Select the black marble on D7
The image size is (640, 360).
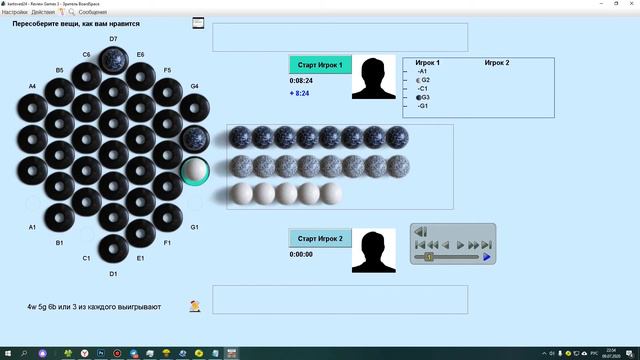(x=113, y=60)
